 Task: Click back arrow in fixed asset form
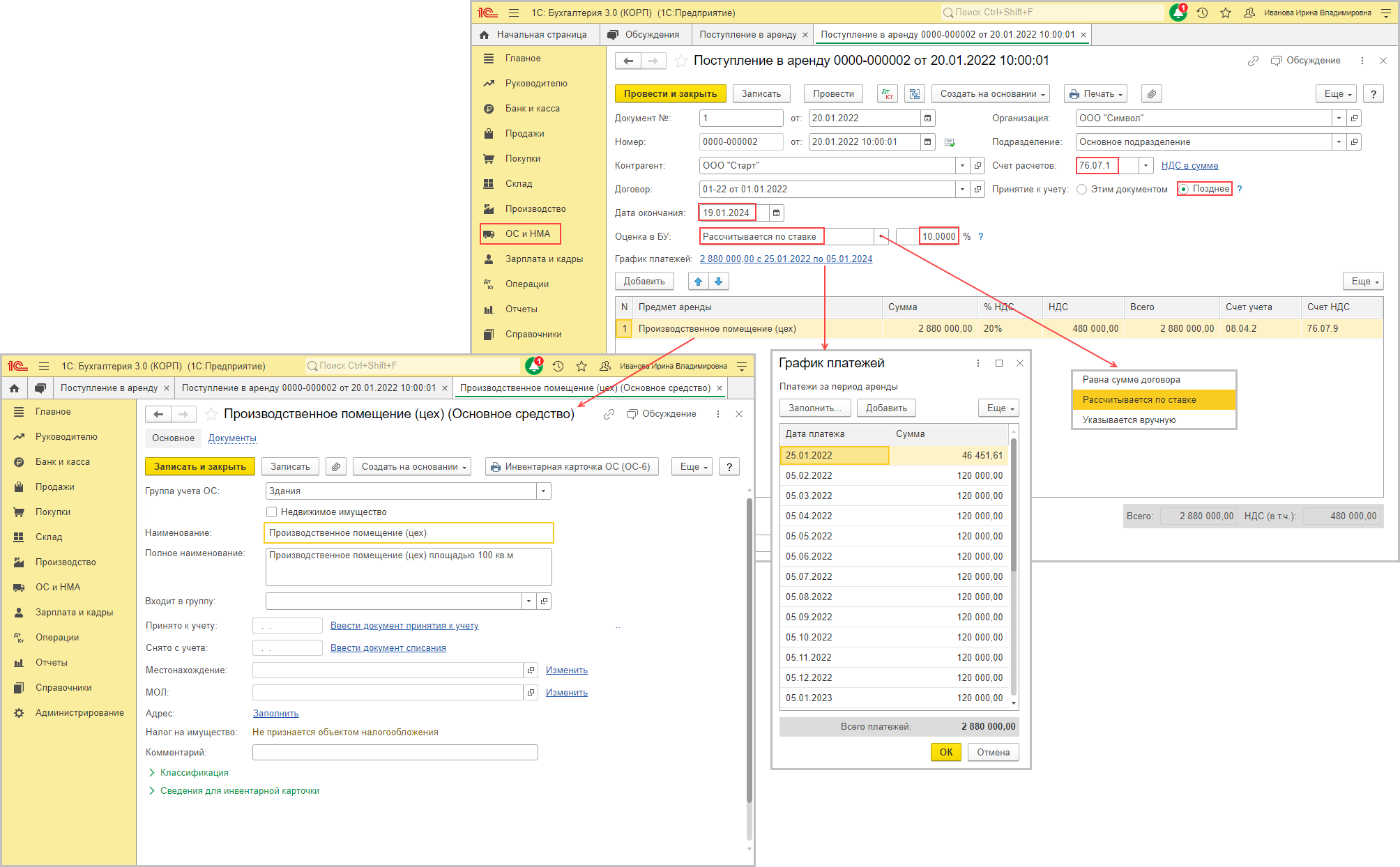158,415
